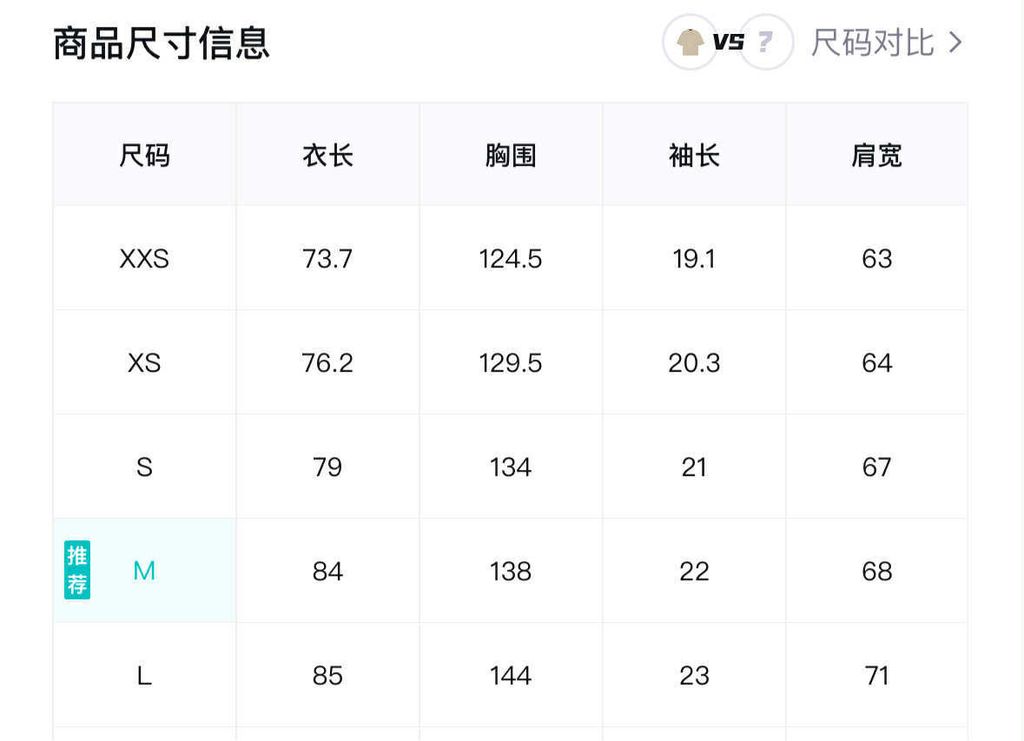Select the 尺码 column header
The height and width of the screenshot is (741, 1024).
click(144, 155)
